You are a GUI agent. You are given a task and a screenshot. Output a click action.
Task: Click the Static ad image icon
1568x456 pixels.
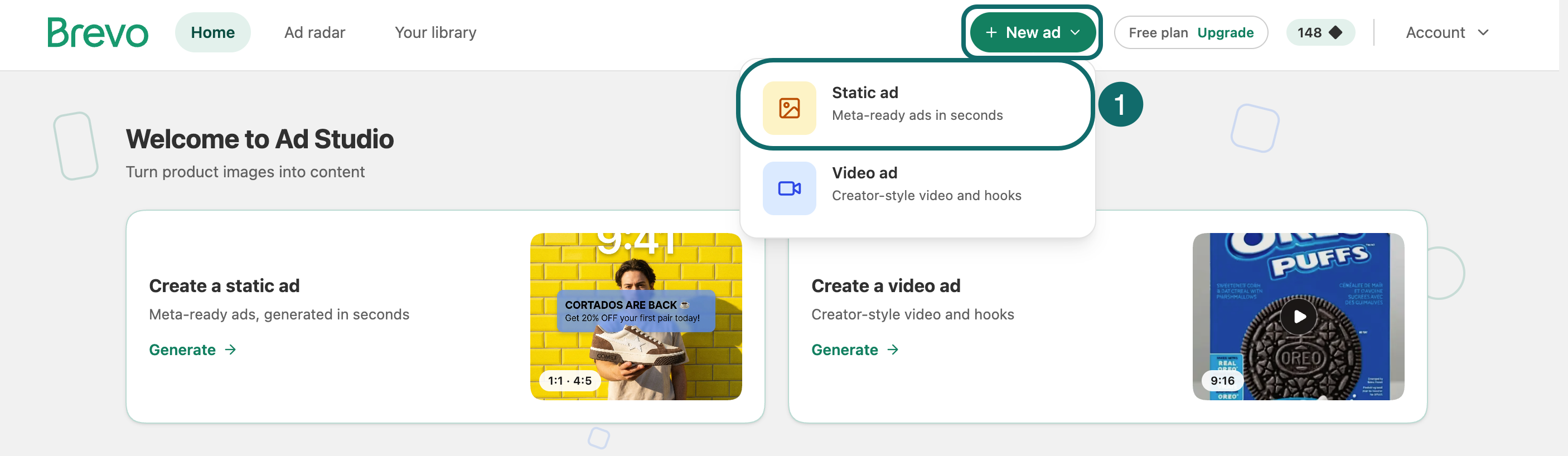click(x=789, y=108)
